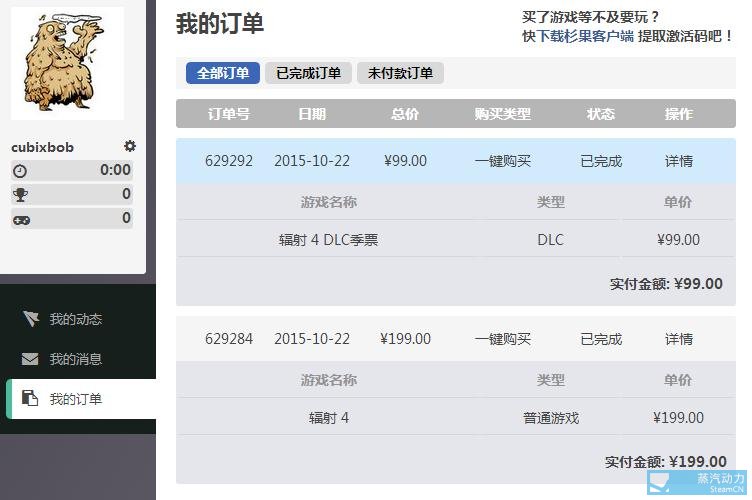752x500 pixels.
Task: Click the envelope 我的消息 icon
Action: [30, 359]
